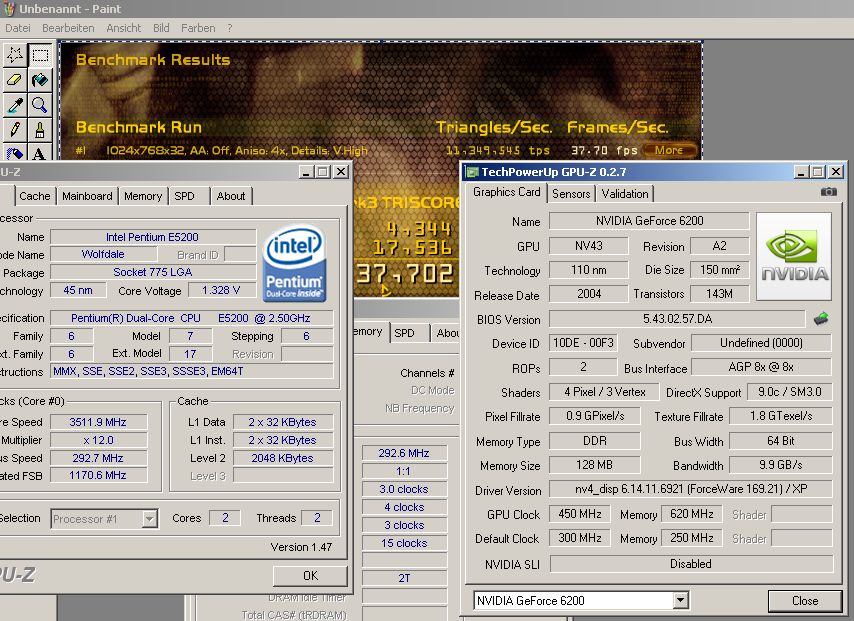
Task: Open the Ansicht menu in Paint
Action: (124, 28)
